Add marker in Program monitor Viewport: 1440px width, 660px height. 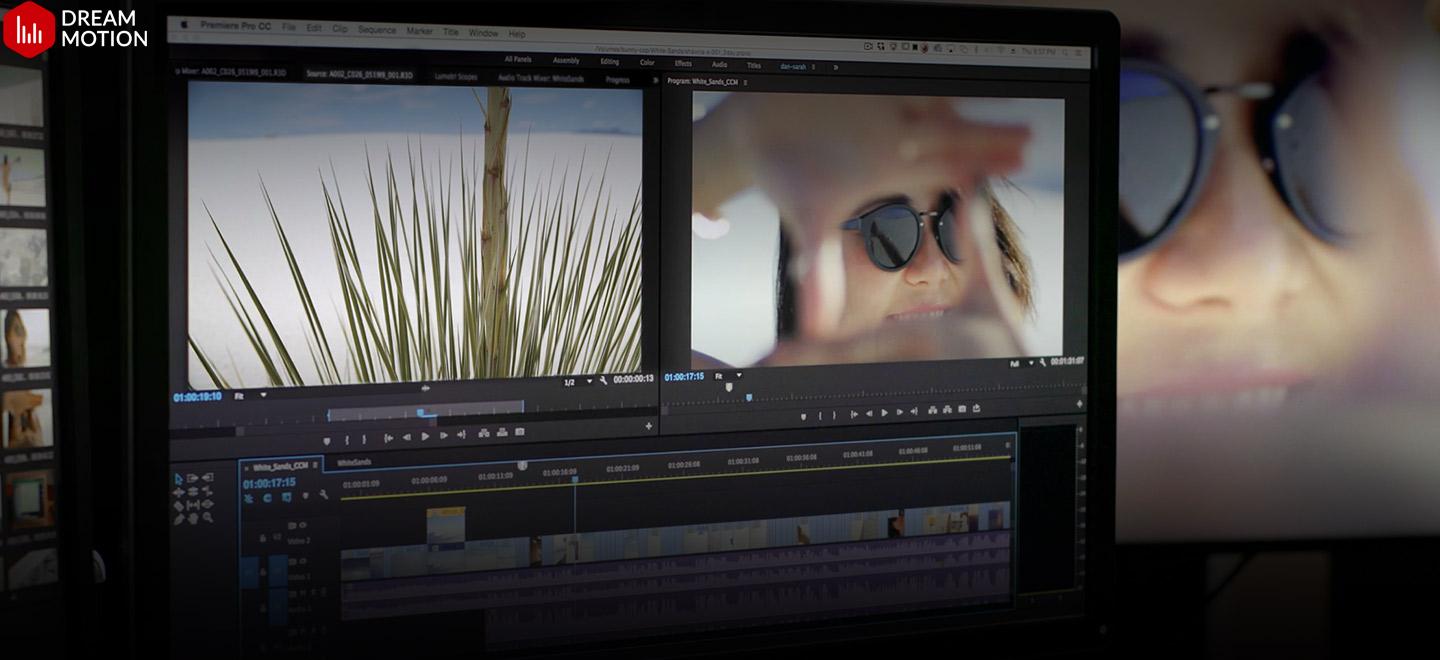802,415
